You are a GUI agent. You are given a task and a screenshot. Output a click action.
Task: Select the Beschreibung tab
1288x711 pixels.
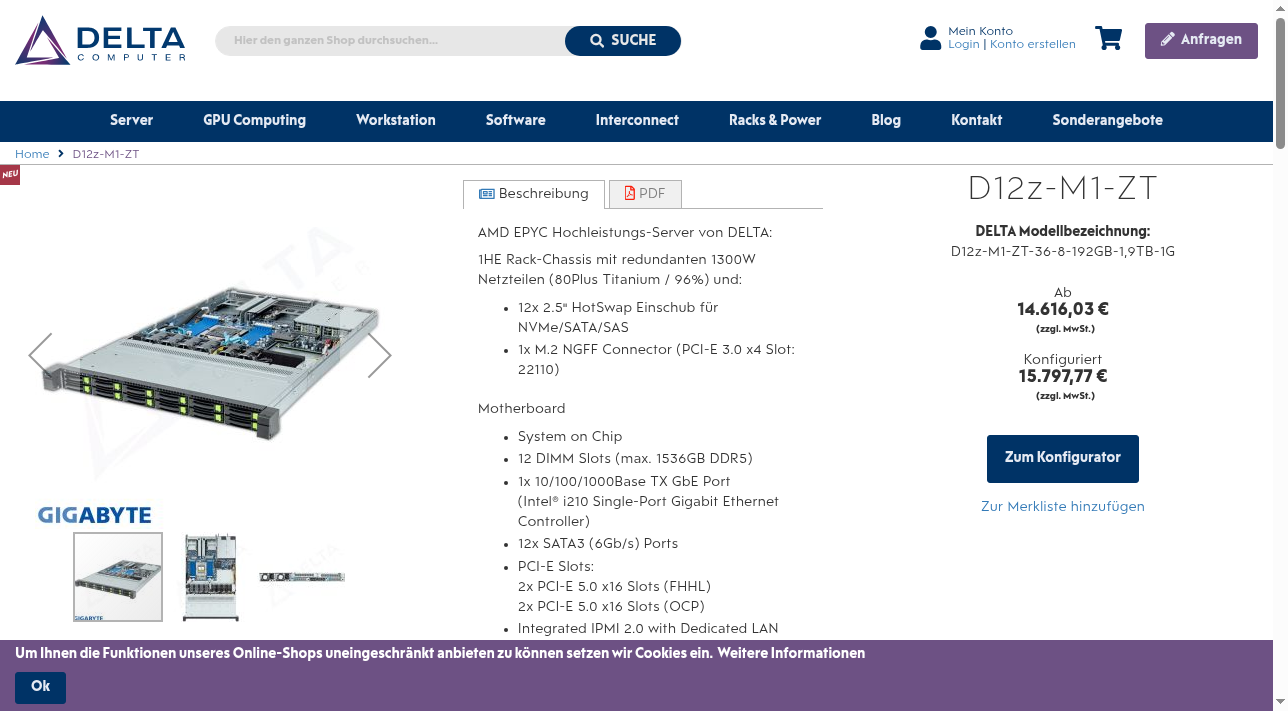(534, 194)
